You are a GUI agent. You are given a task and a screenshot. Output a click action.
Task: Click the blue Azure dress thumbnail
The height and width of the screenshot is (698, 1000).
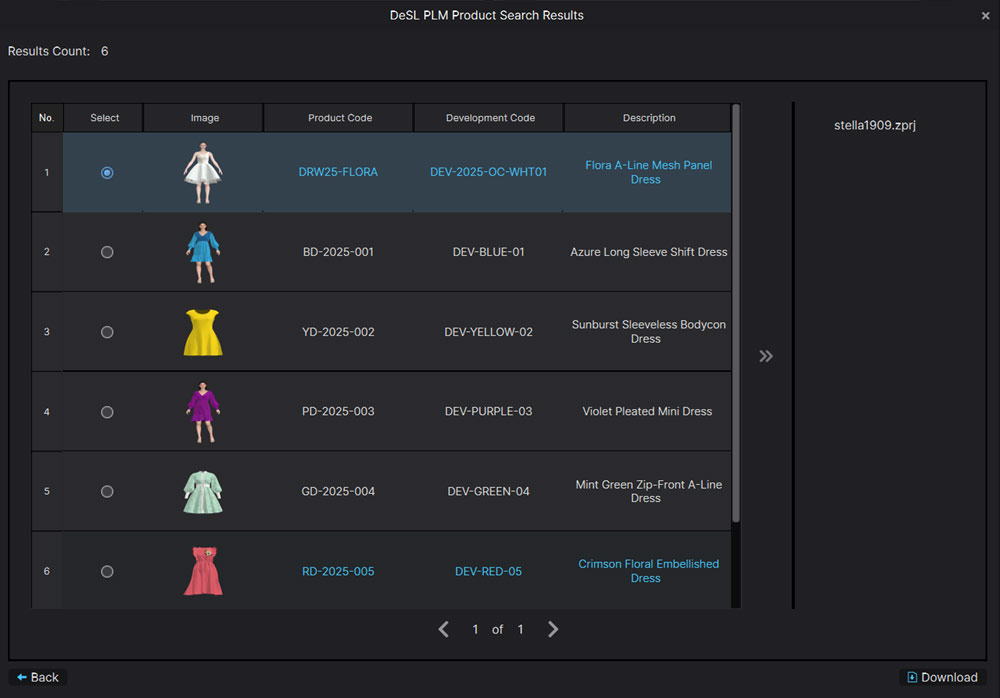click(x=203, y=252)
